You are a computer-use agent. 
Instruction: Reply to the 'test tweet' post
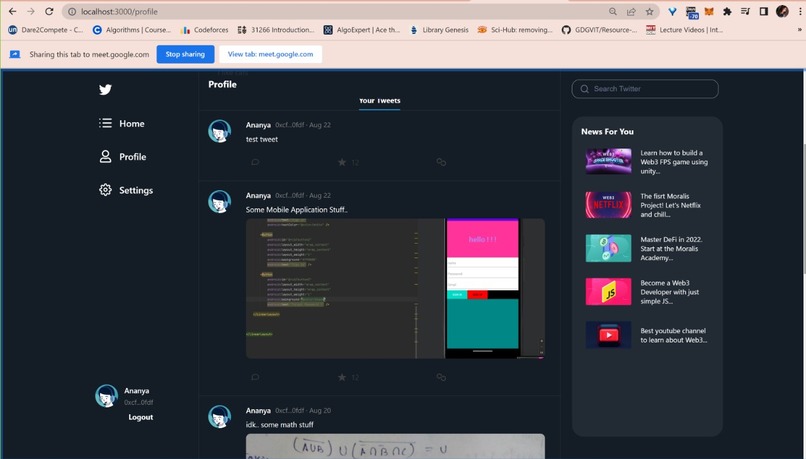coord(255,162)
